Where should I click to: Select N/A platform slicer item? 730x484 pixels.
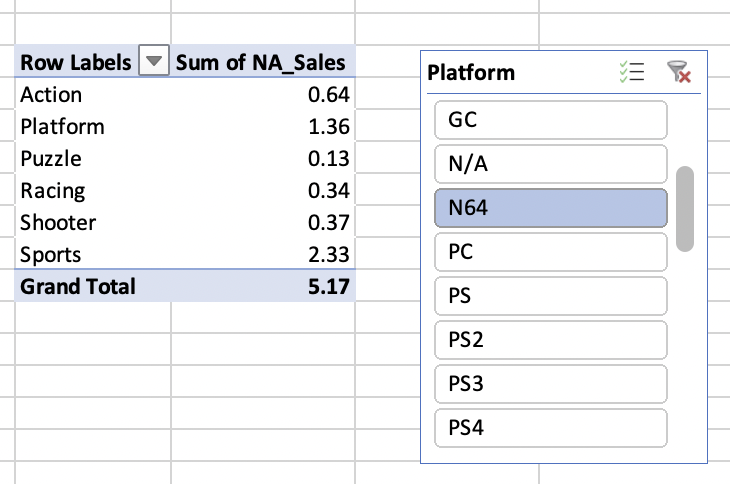pos(551,164)
